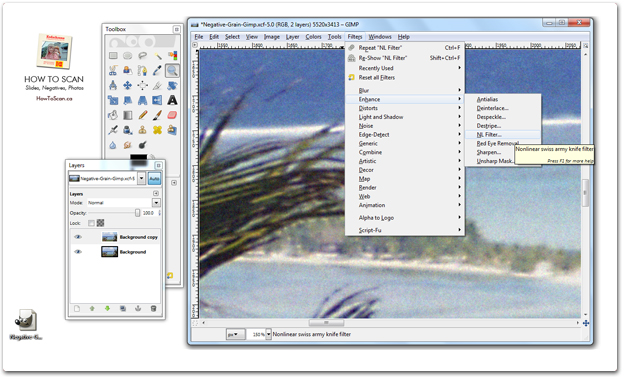This screenshot has height=377, width=630.
Task: Select the Alignment tool
Action: coord(142,85)
